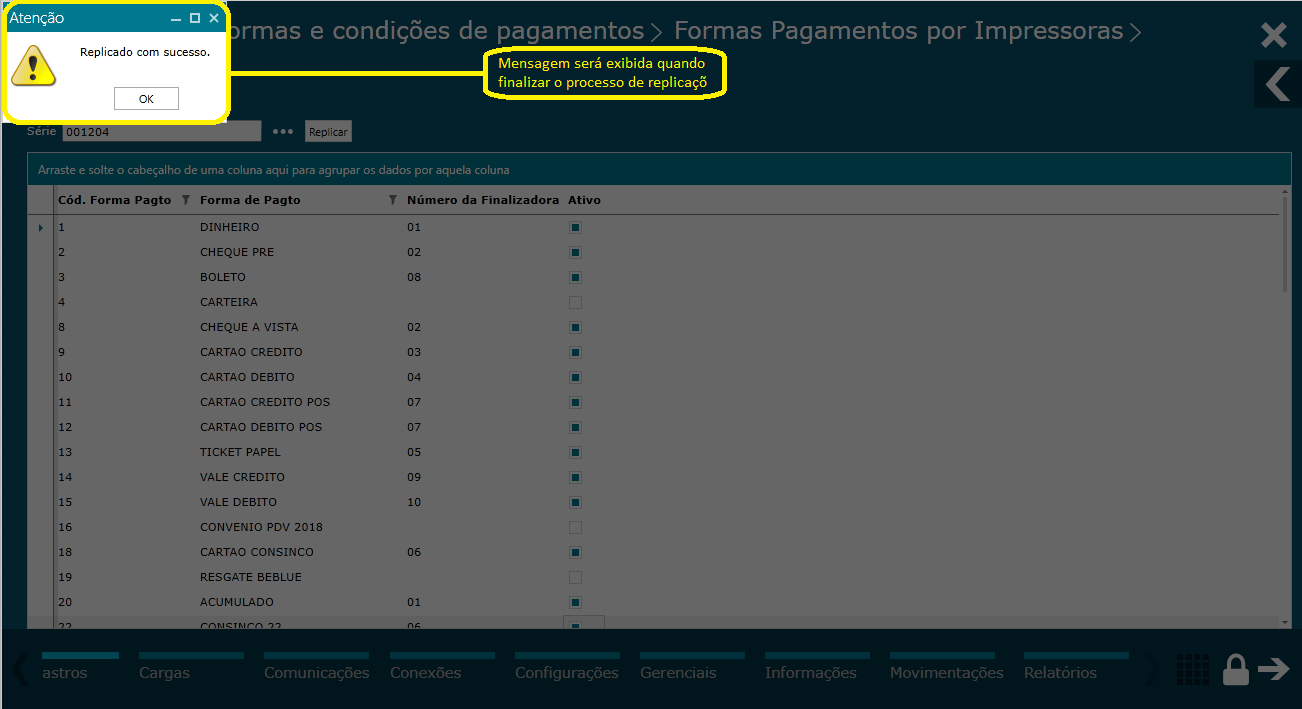Sort by the Ativo column header
The height and width of the screenshot is (709, 1302).
584,200
